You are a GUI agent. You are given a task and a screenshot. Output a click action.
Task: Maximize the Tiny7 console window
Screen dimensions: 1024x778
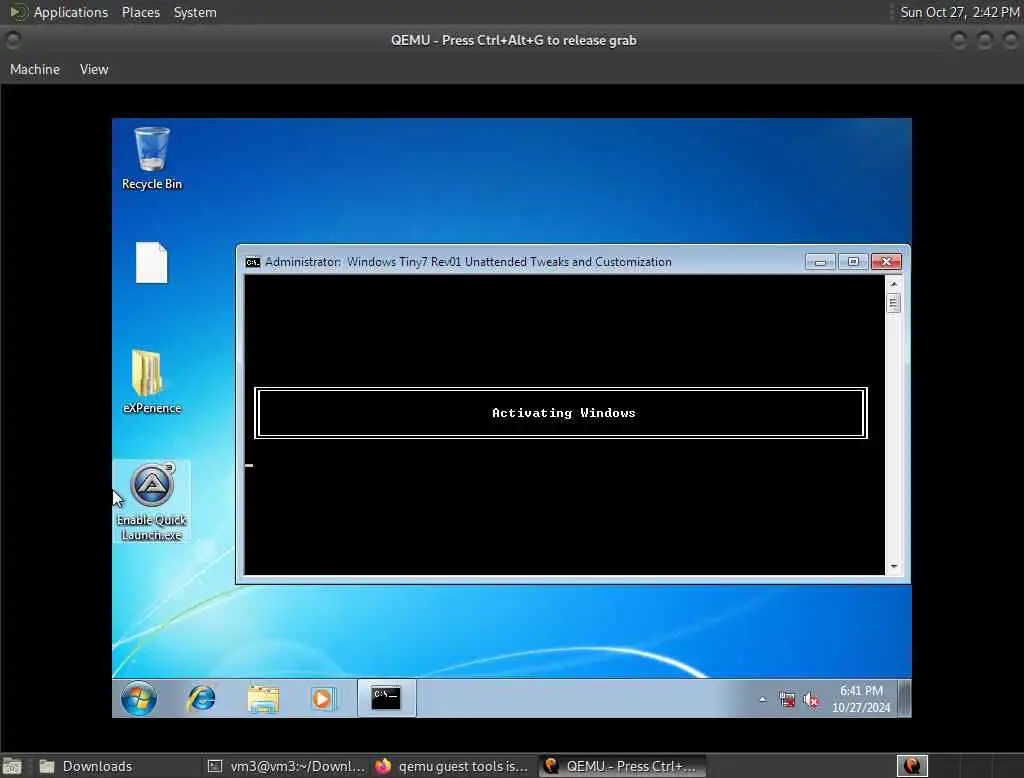coord(853,262)
